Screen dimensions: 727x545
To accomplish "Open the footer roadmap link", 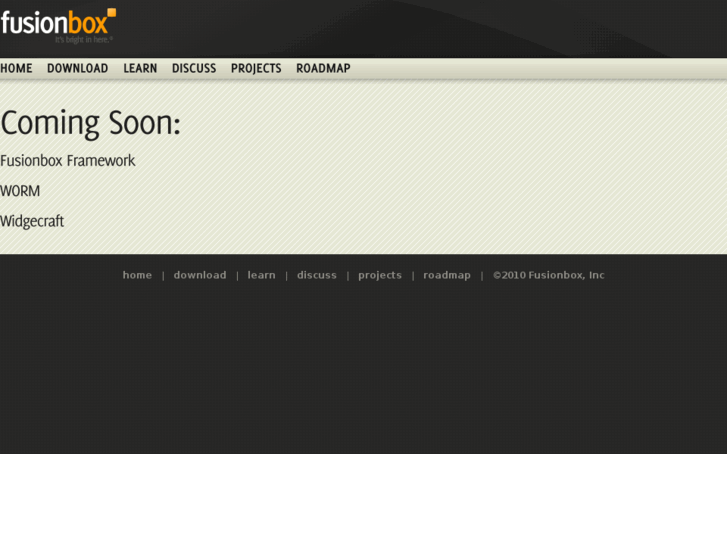I will pyautogui.click(x=447, y=276).
